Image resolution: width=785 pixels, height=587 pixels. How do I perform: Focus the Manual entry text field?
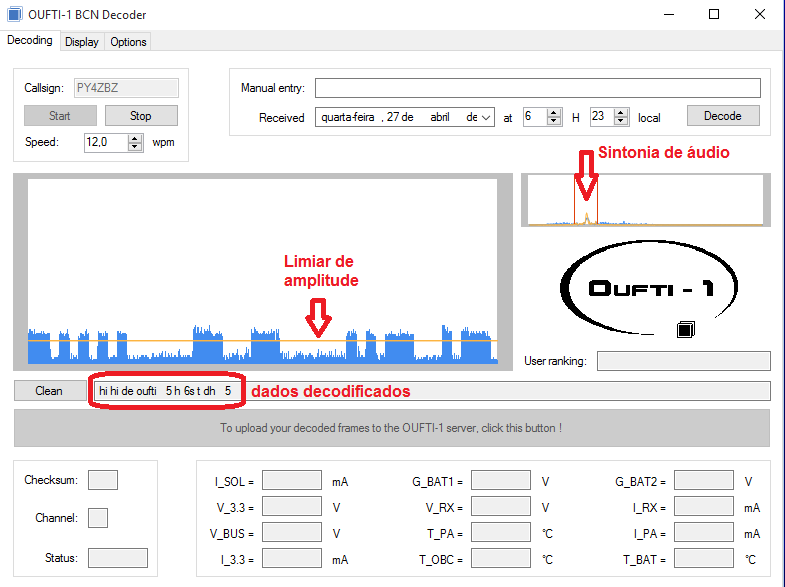(538, 88)
